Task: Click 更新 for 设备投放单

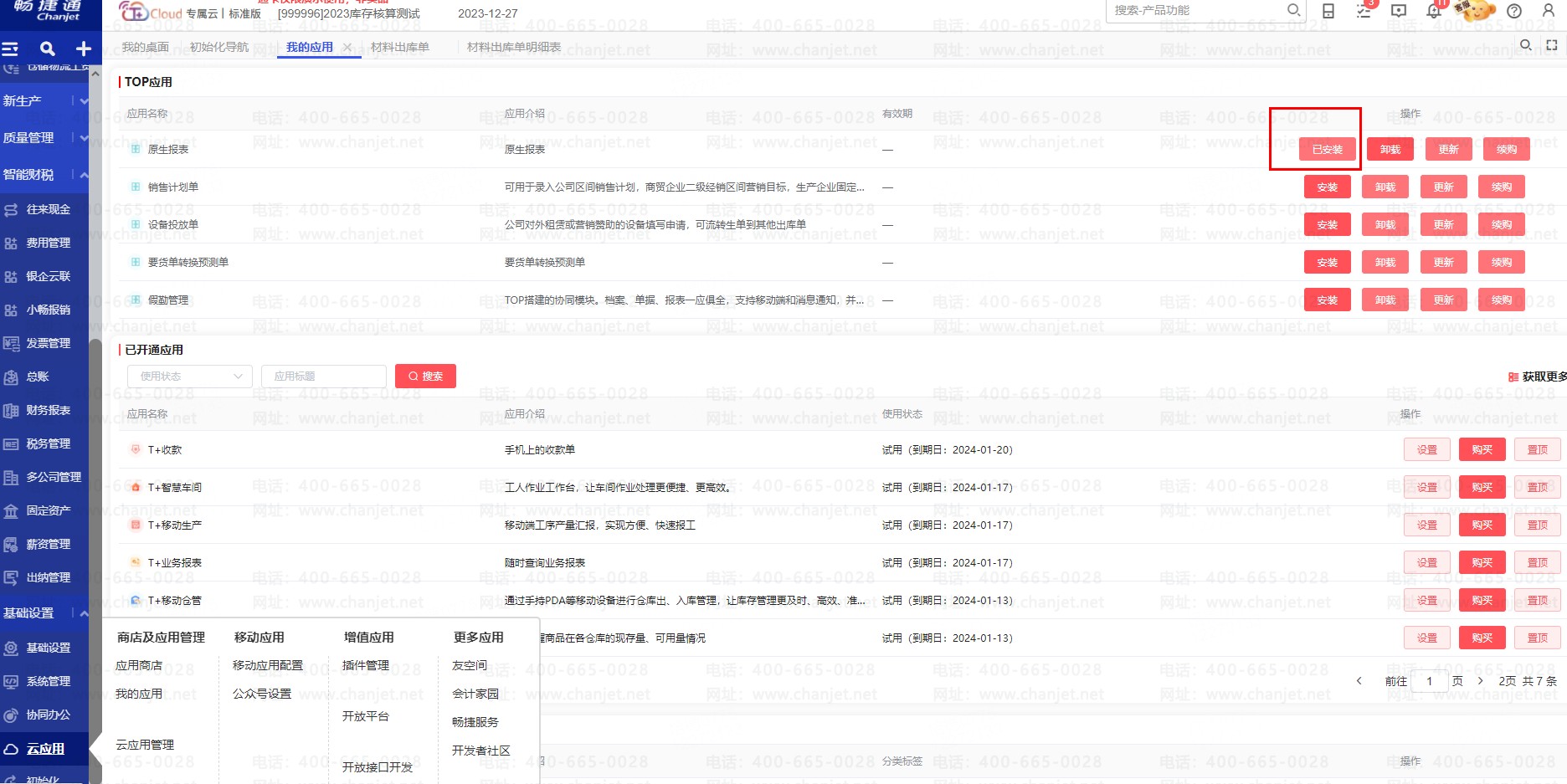Action: point(1444,225)
